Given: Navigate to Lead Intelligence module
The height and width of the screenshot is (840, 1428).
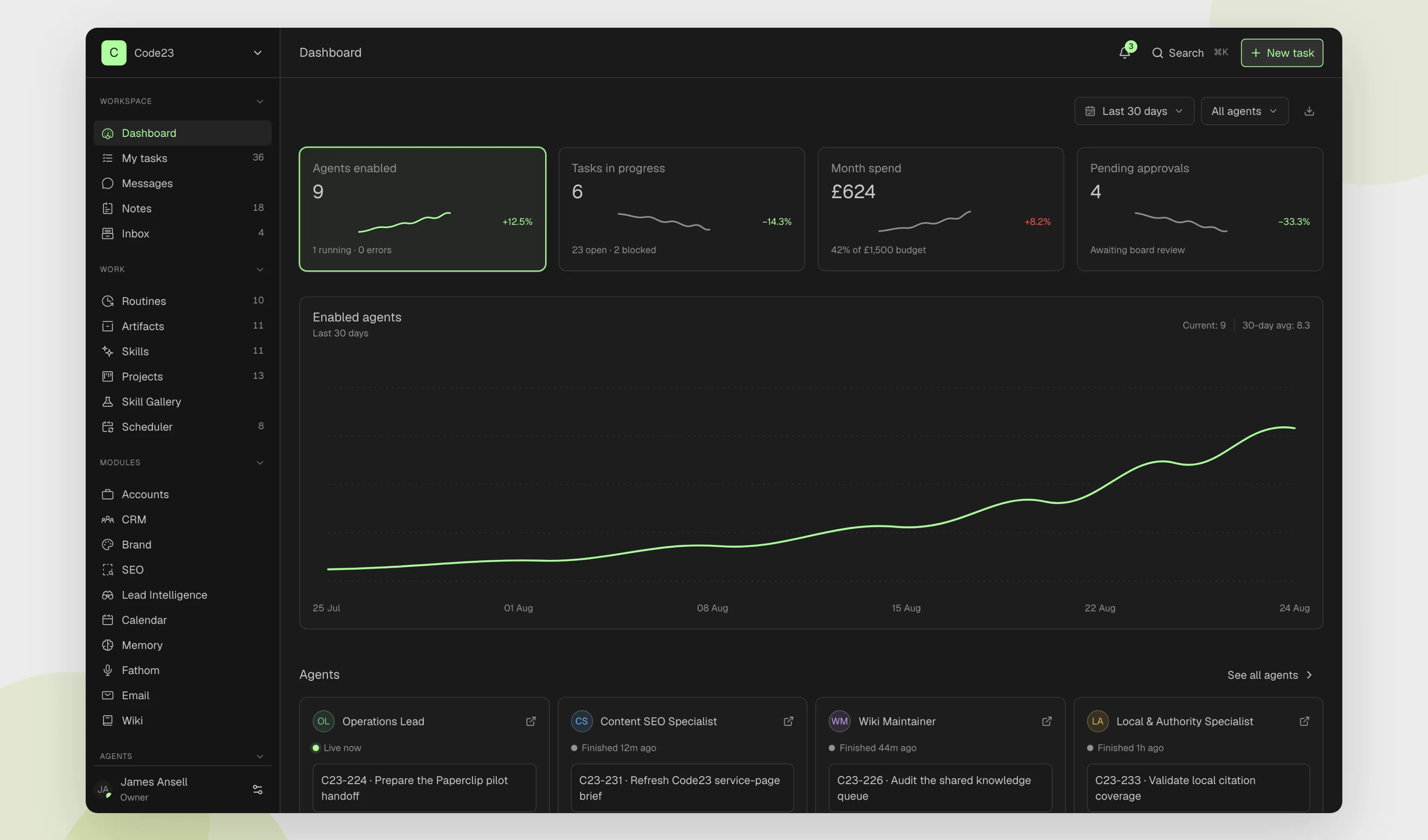Looking at the screenshot, I should [x=182, y=595].
